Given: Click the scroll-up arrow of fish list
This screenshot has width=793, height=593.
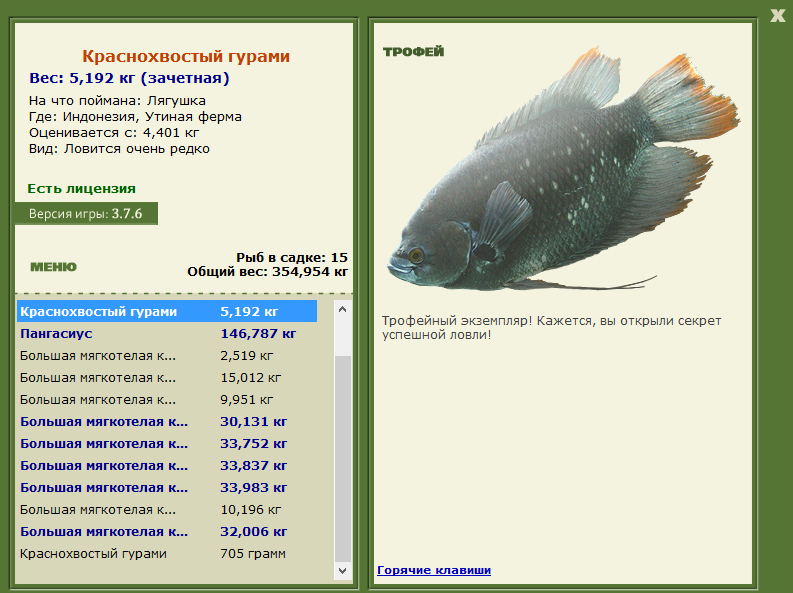Looking at the screenshot, I should 342,309.
